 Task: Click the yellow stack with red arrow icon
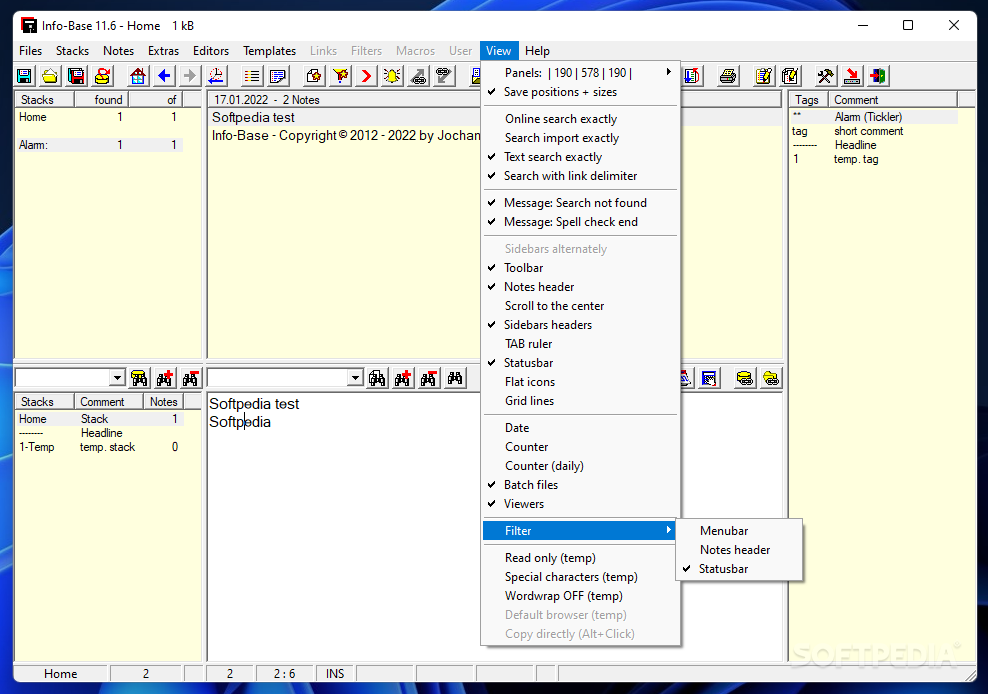pos(102,76)
